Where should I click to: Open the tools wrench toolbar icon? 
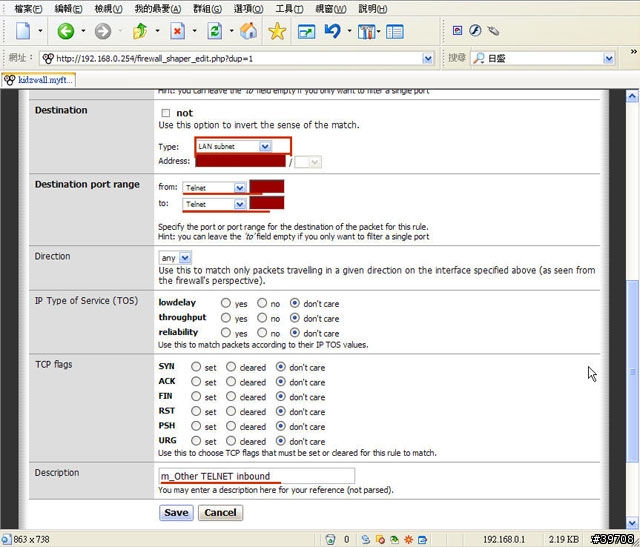(366, 31)
